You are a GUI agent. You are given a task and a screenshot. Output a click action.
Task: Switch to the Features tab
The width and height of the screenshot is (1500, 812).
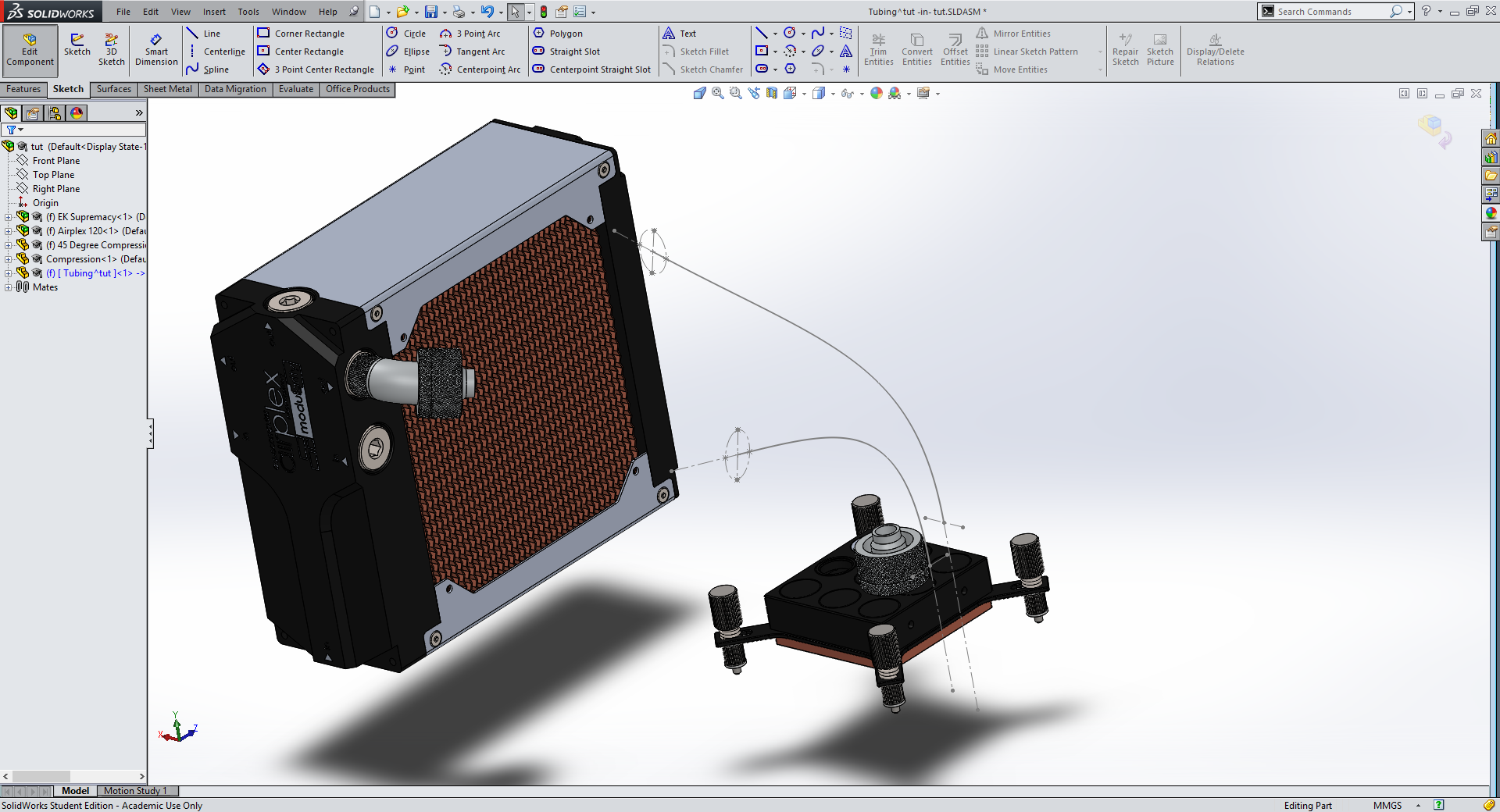(x=23, y=89)
